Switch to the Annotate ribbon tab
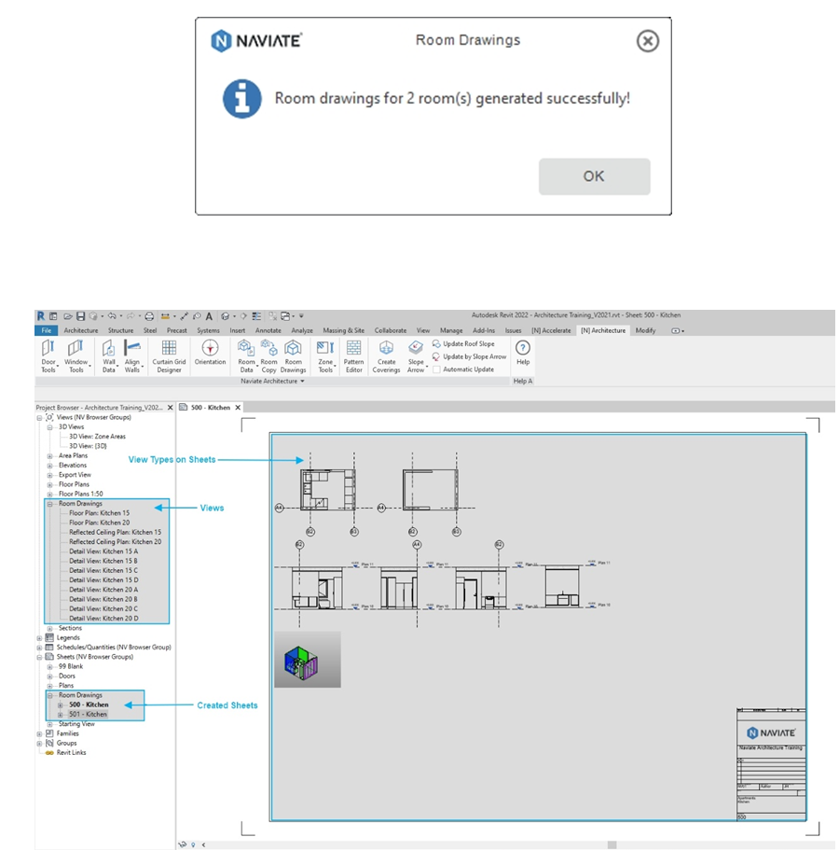The image size is (839, 850). point(268,331)
